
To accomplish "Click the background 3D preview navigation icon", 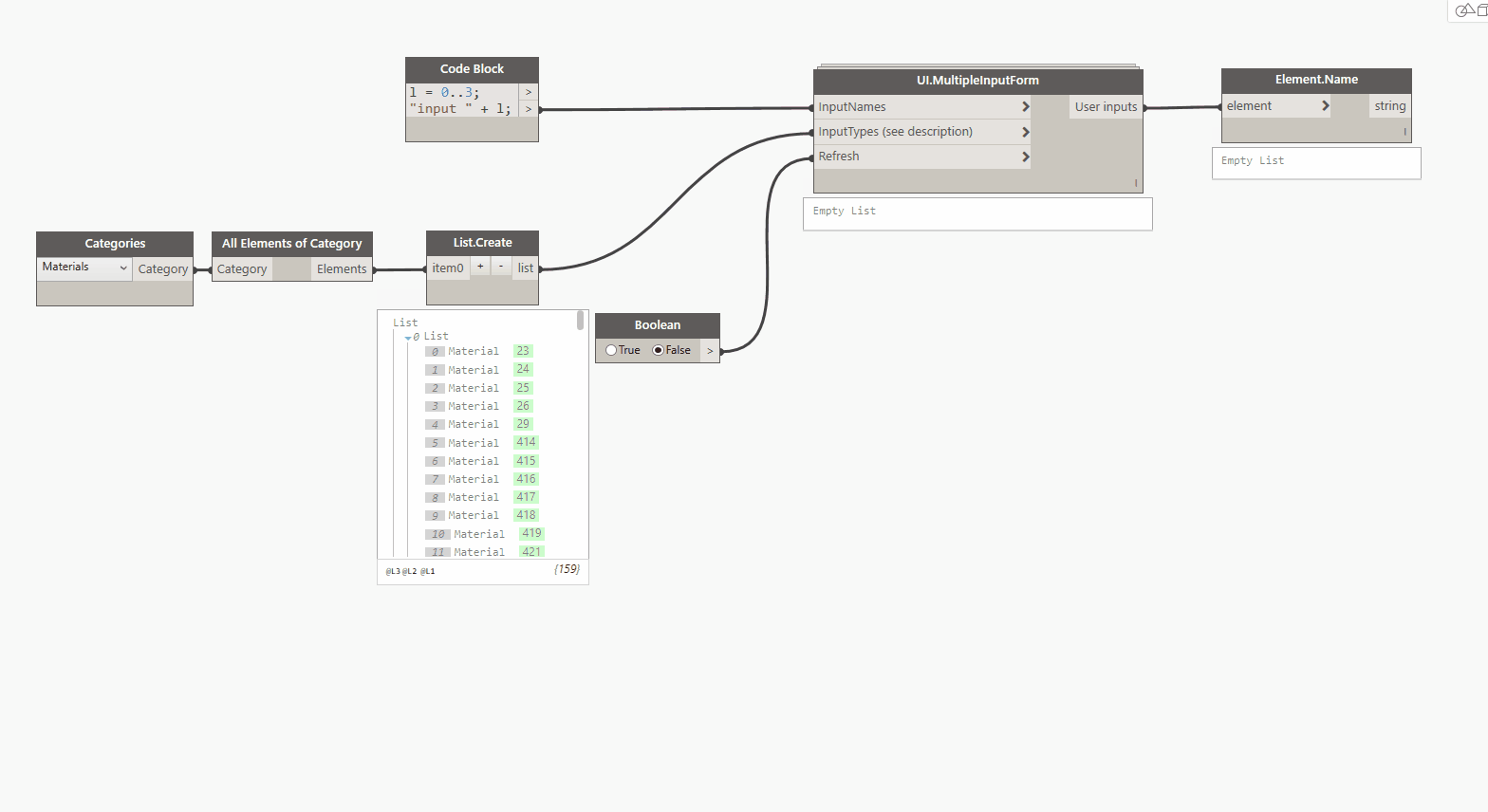I will (x=1468, y=10).
